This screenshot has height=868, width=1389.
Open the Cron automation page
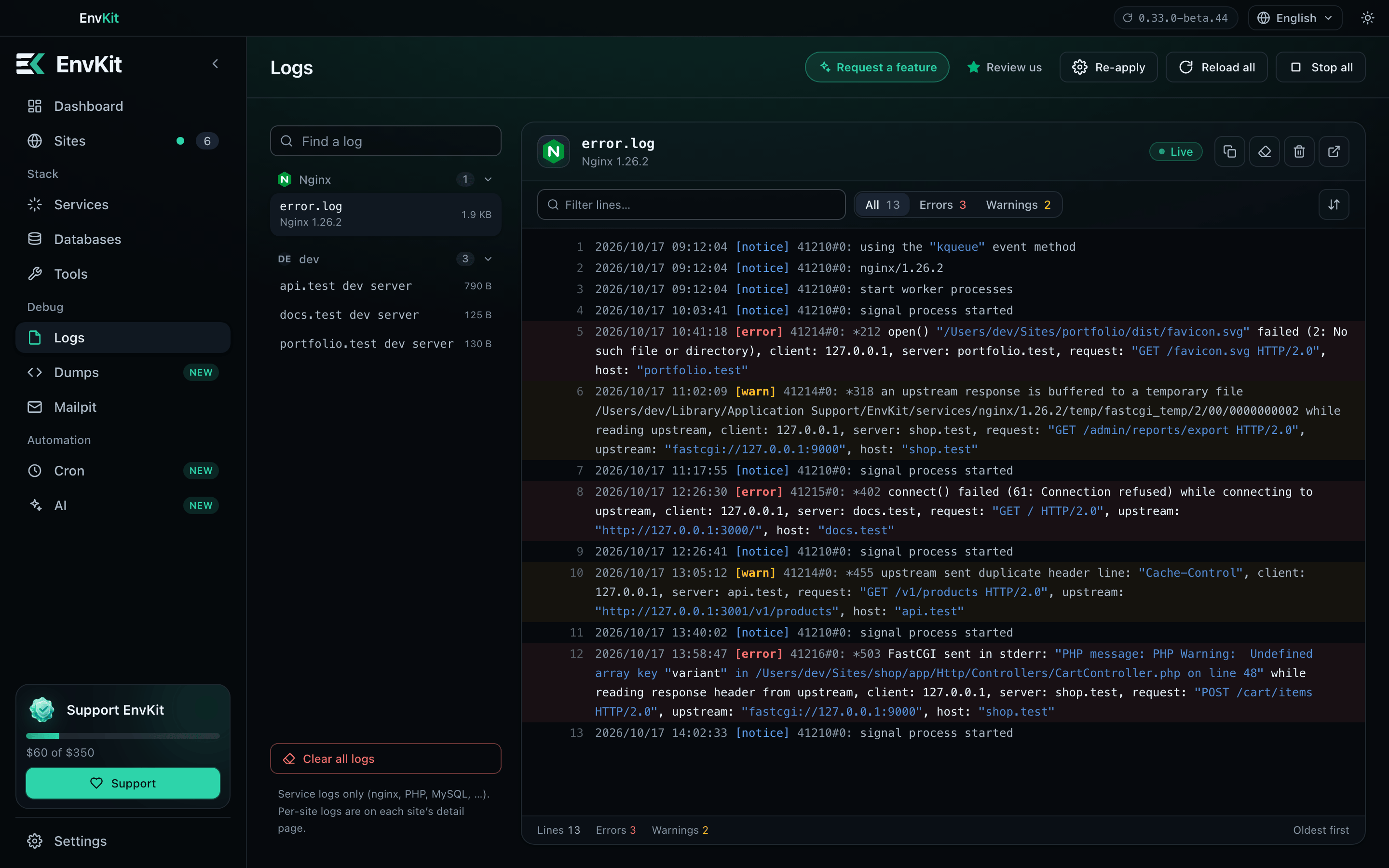point(123,471)
